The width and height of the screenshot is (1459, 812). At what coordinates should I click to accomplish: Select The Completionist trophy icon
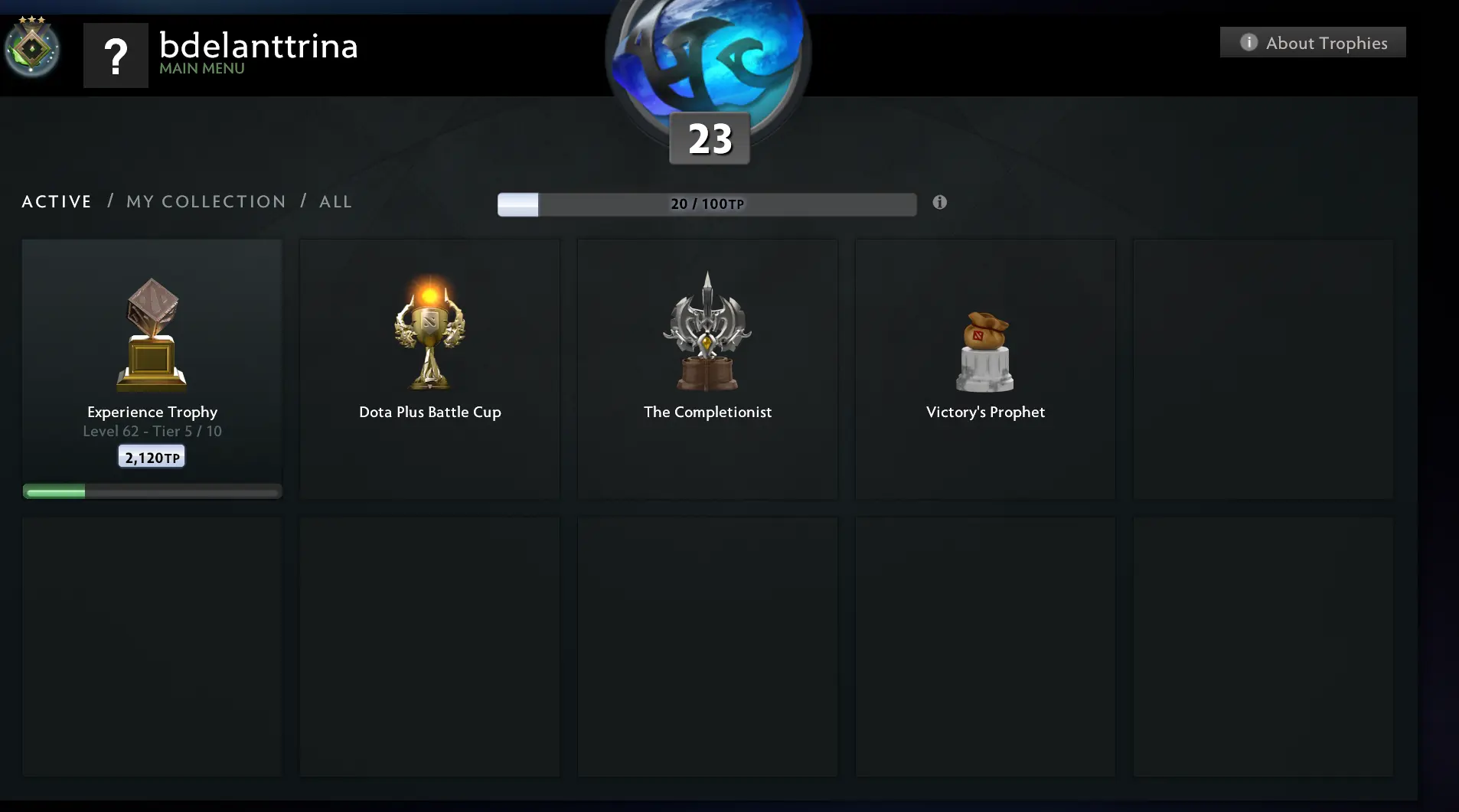click(x=707, y=331)
